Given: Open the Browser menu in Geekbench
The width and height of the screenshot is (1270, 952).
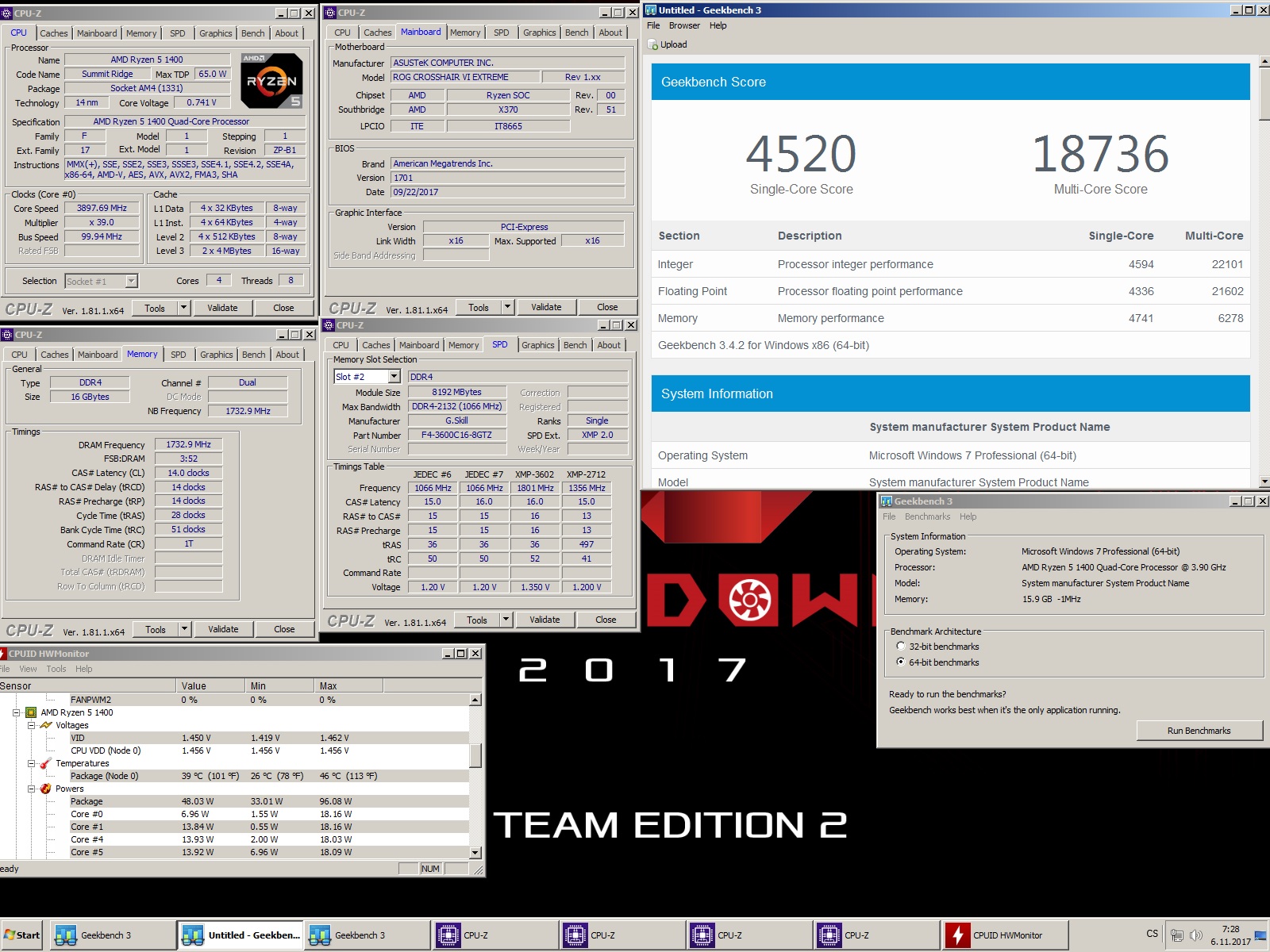Looking at the screenshot, I should click(x=684, y=25).
